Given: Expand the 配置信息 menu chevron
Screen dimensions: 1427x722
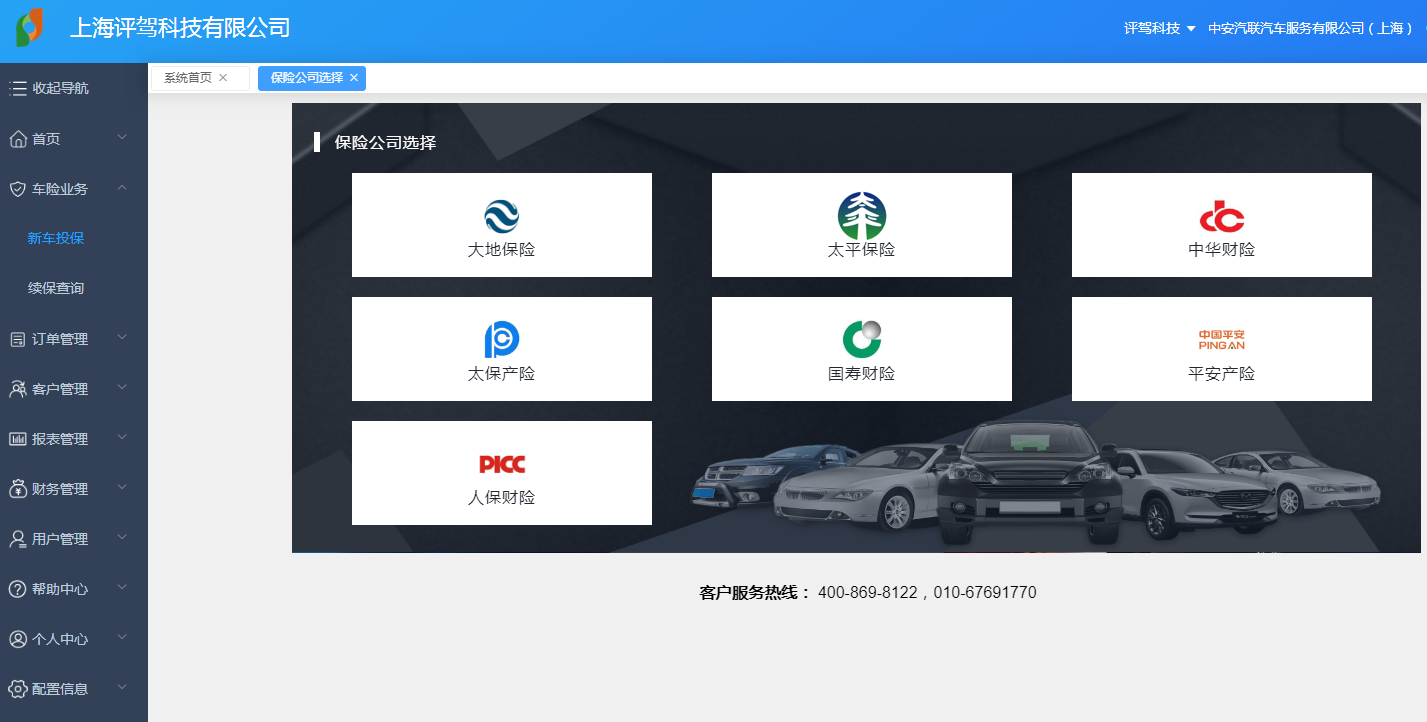Looking at the screenshot, I should point(122,687).
